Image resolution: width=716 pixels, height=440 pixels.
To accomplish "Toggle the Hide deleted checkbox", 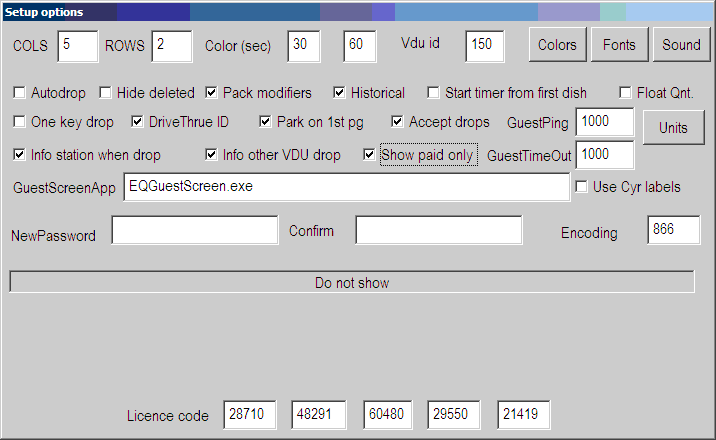I will pyautogui.click(x=106, y=93).
